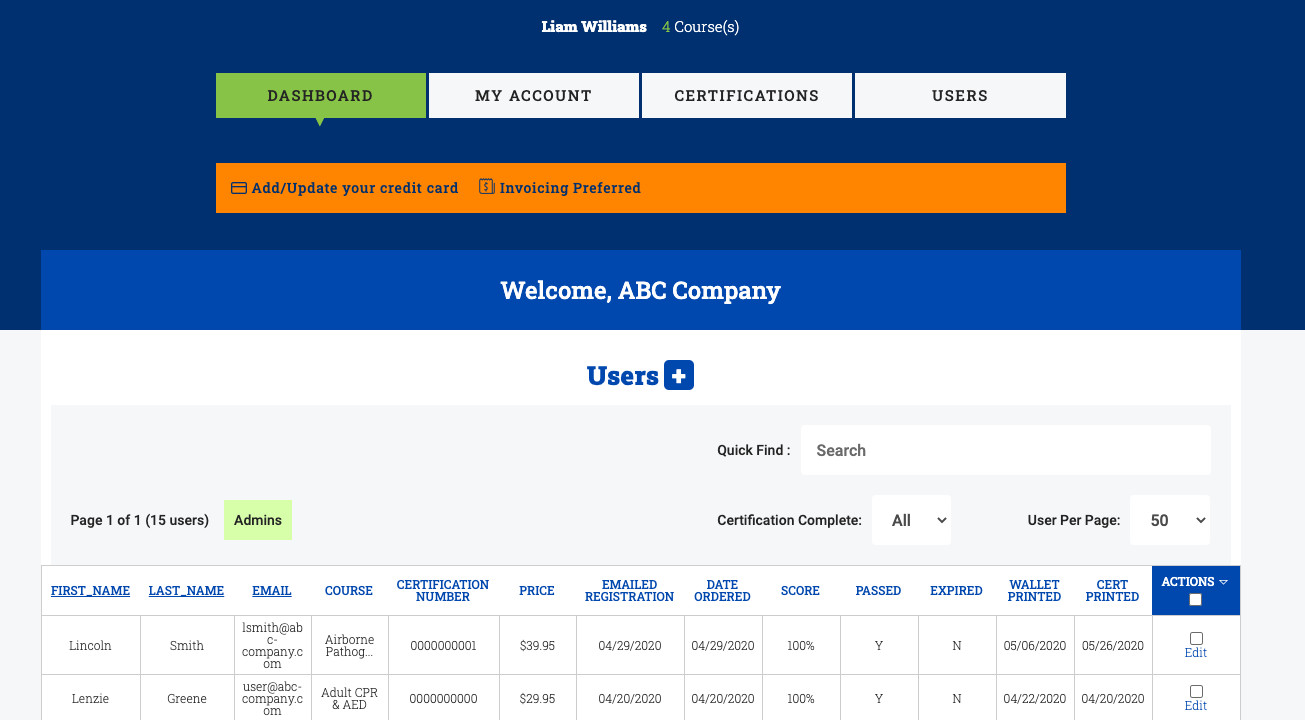Click the DATE ORDERED column header

point(722,591)
